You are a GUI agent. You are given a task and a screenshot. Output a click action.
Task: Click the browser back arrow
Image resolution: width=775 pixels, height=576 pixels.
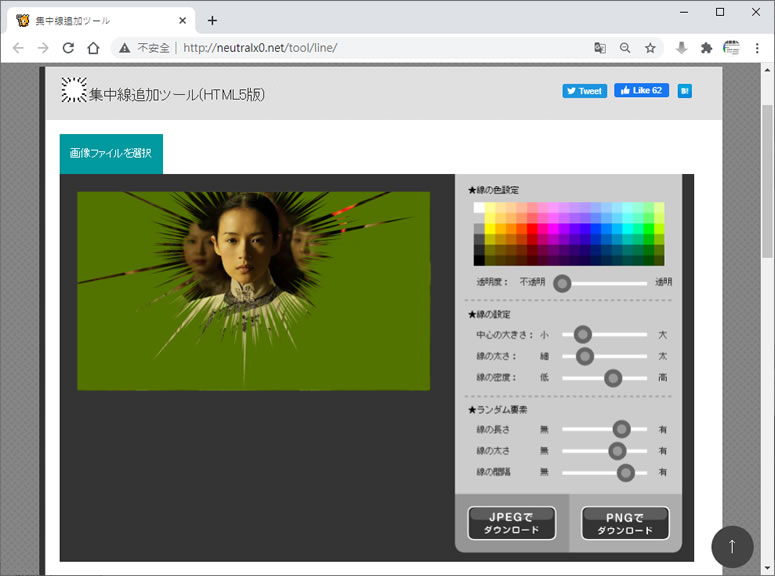[x=18, y=48]
